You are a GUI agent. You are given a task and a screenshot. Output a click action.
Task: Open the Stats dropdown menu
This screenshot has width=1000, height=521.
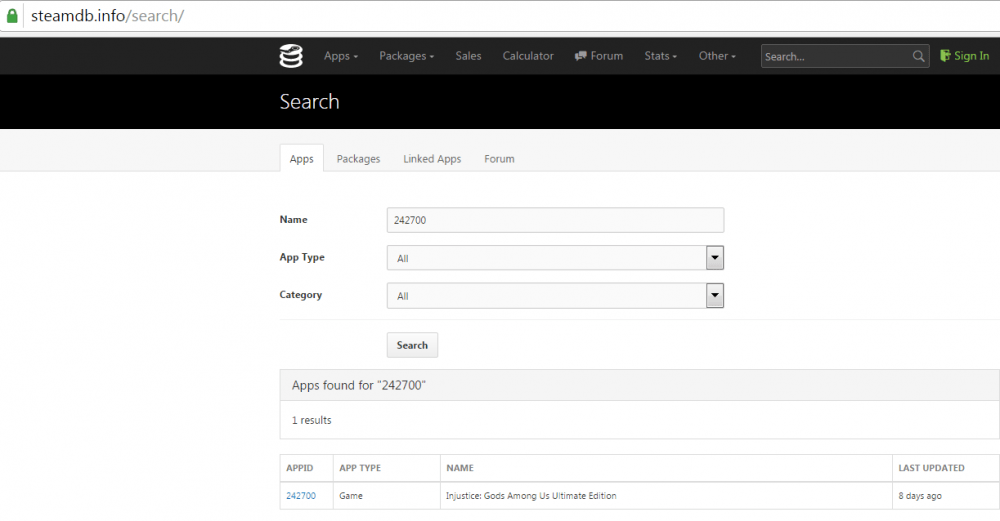(x=660, y=56)
